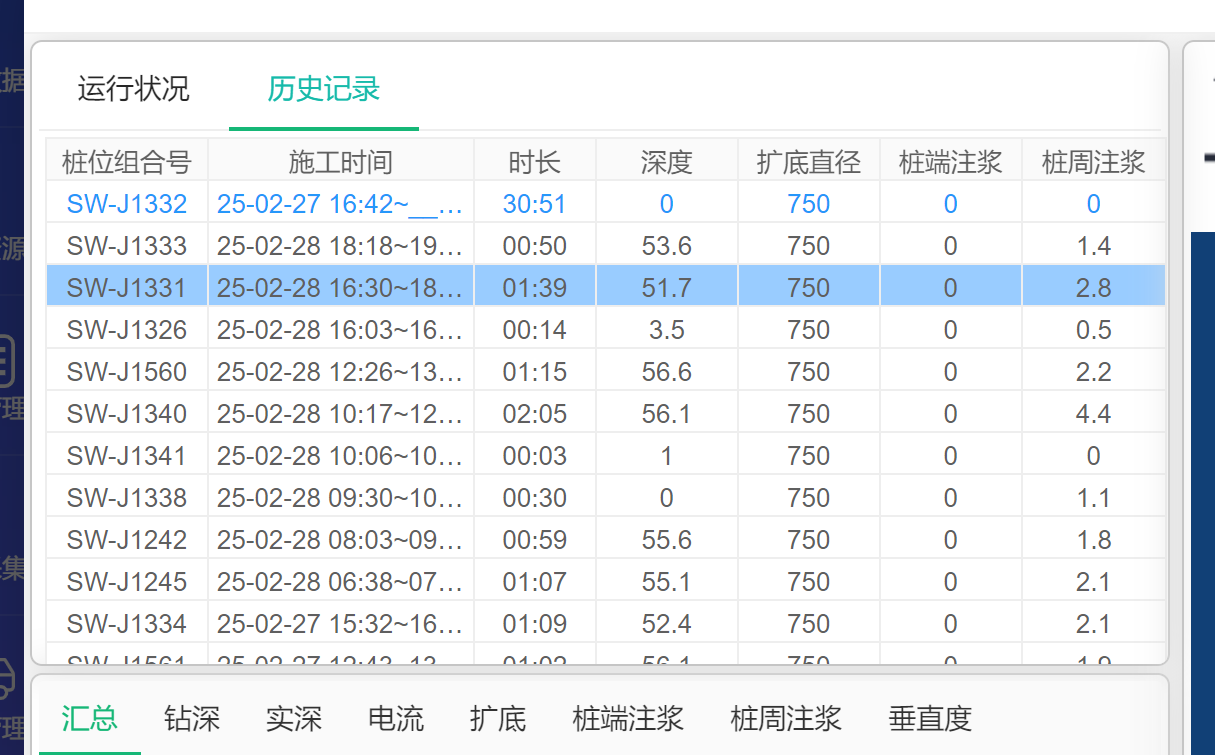The height and width of the screenshot is (755, 1215).
Task: Pick the SW-J1326 record row
Action: (126, 330)
